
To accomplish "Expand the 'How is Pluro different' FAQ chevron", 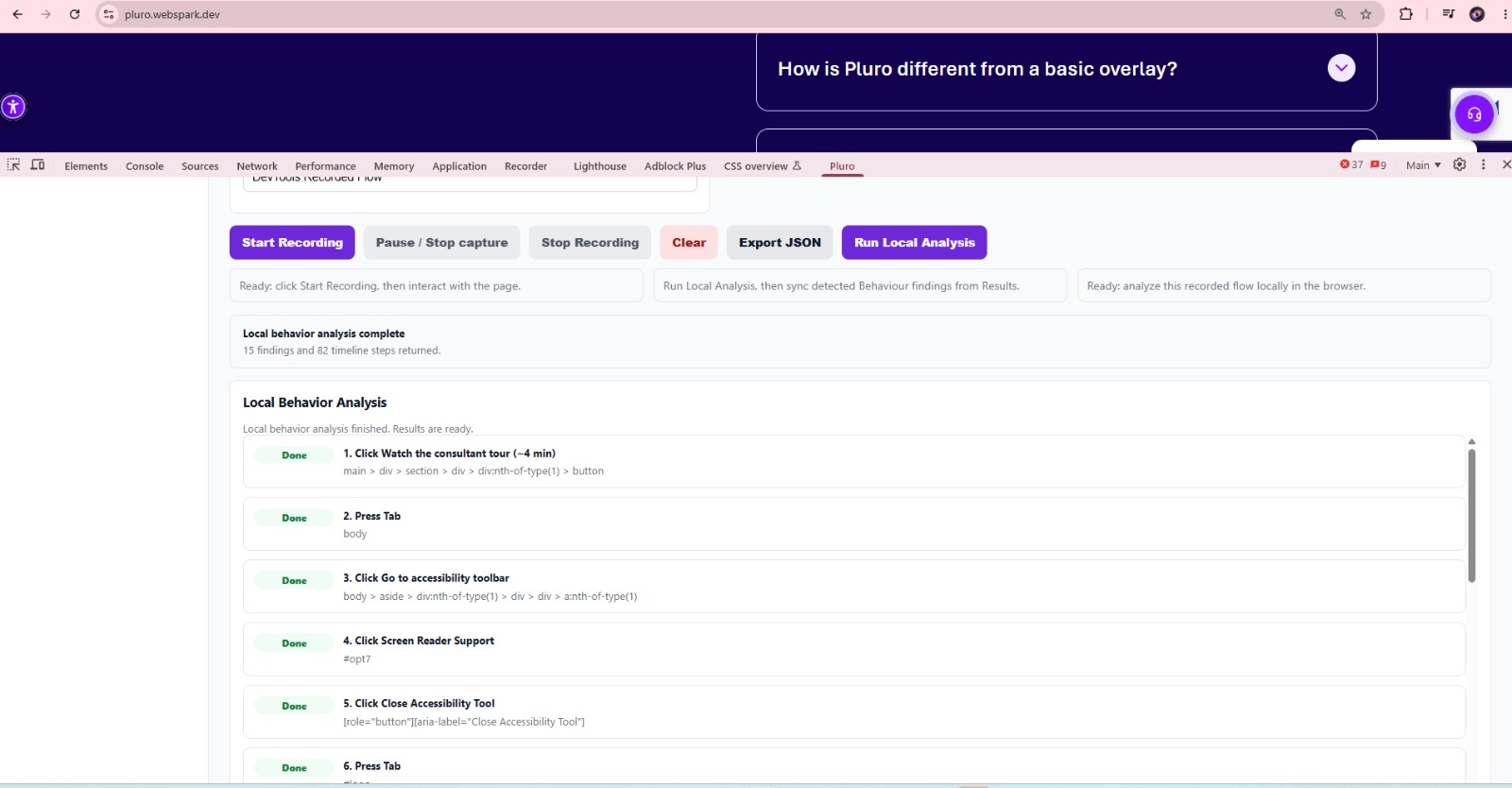I will tap(1341, 68).
